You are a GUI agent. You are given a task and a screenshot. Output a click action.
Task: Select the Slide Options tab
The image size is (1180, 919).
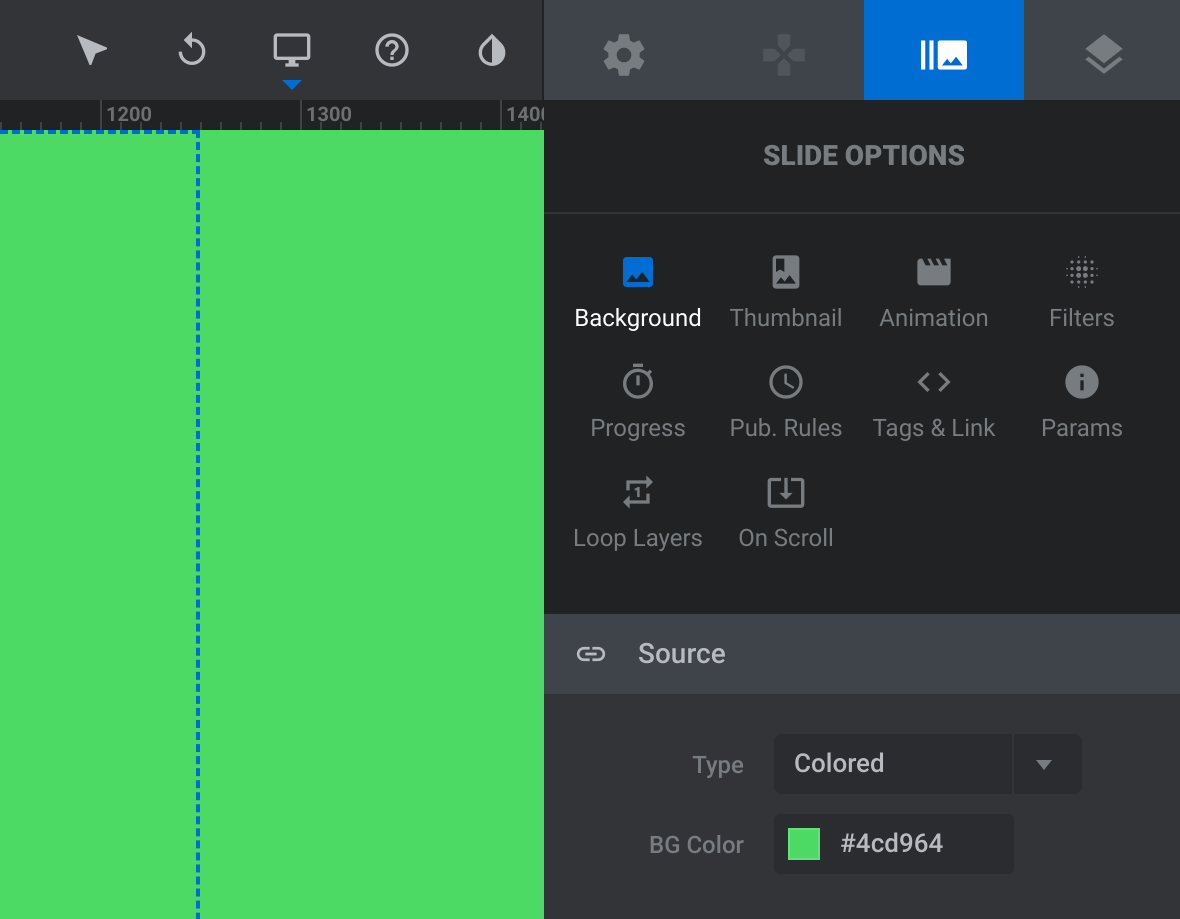click(944, 50)
